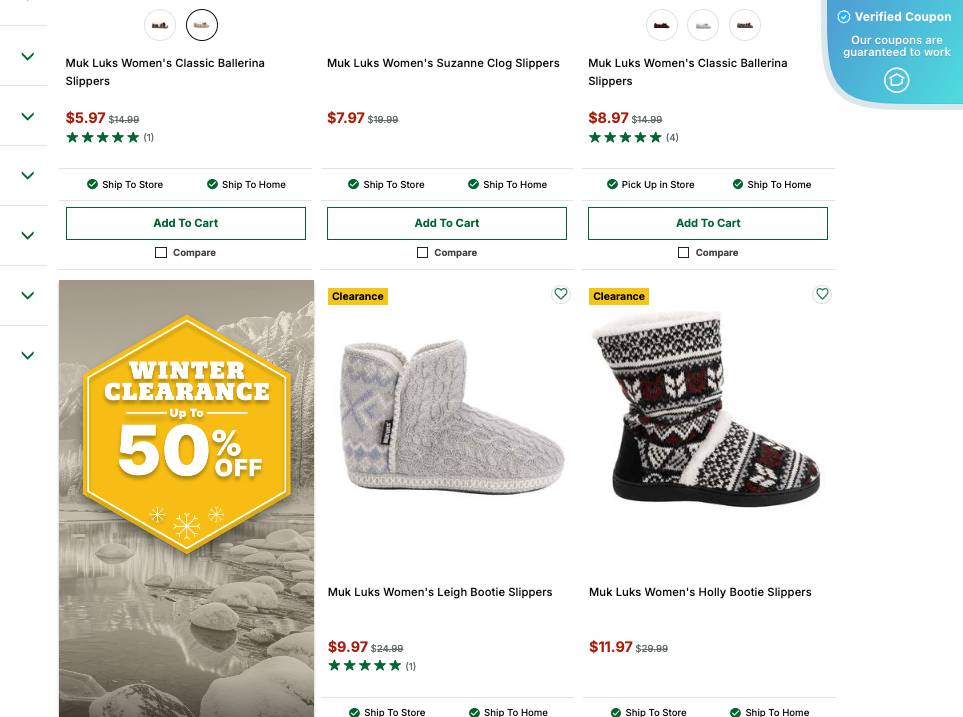This screenshot has height=717, width=963.
Task: Click the Verified Coupon checkmark badge
Action: pyautogui.click(x=844, y=17)
